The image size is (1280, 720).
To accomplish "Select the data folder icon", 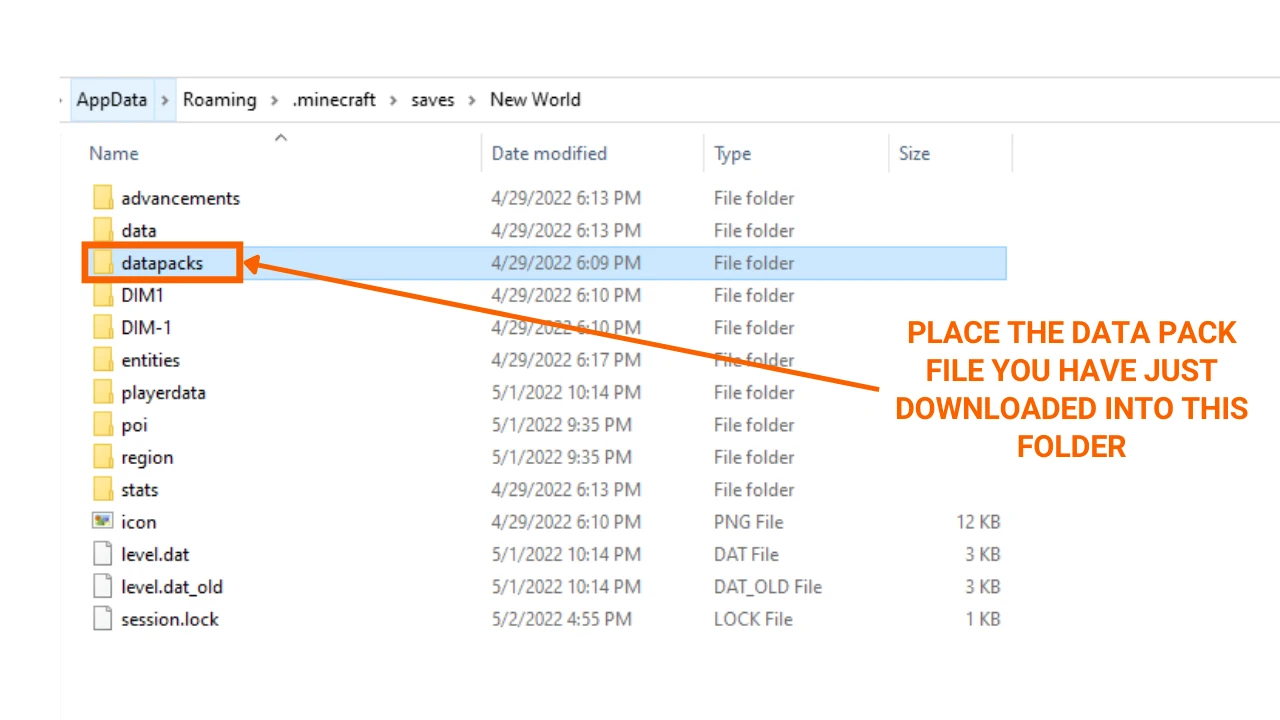I will [102, 230].
